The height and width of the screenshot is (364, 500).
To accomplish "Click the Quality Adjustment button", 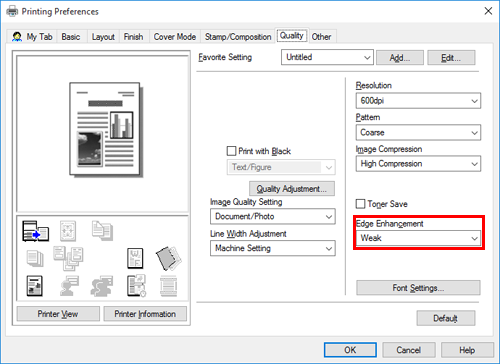I will (x=292, y=189).
